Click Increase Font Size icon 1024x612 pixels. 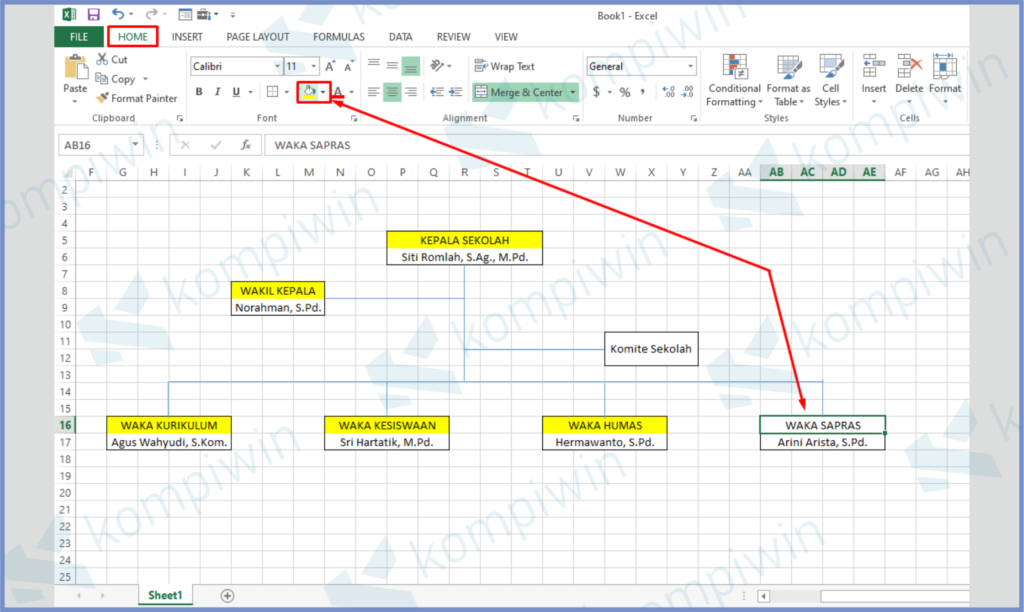330,66
